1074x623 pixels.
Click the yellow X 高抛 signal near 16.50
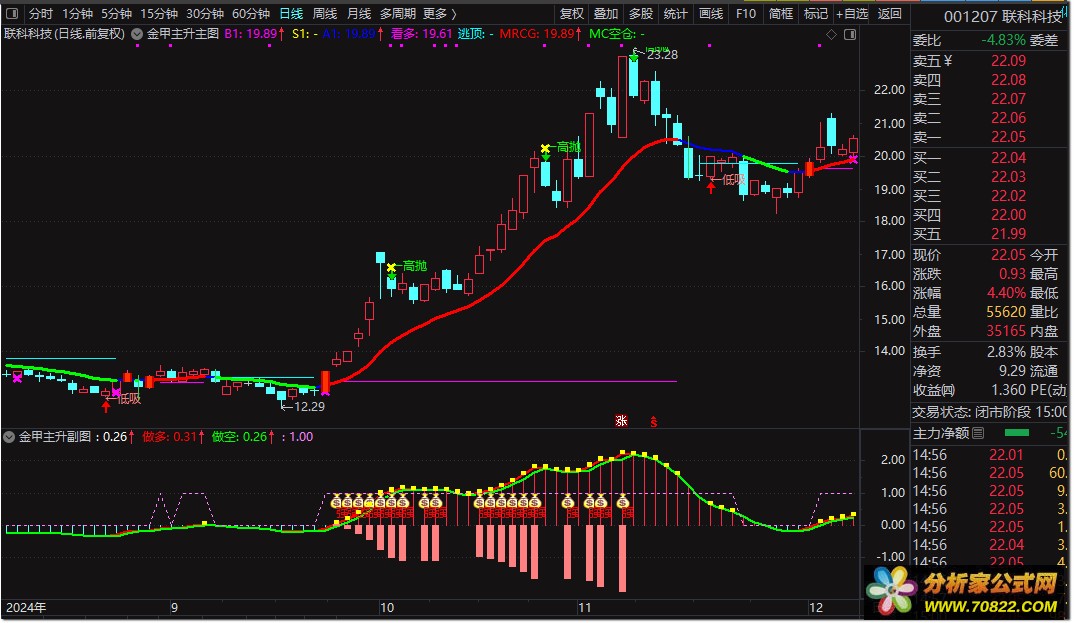pos(391,267)
